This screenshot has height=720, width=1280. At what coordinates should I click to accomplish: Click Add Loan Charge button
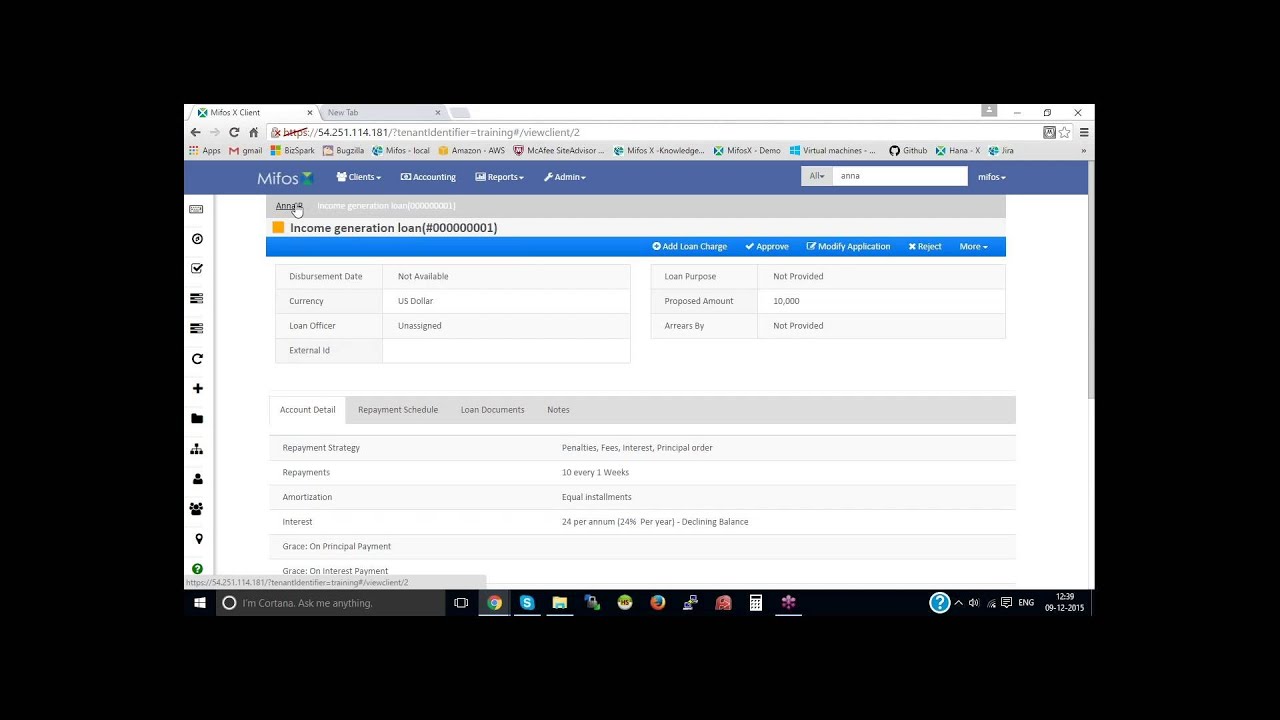(690, 247)
